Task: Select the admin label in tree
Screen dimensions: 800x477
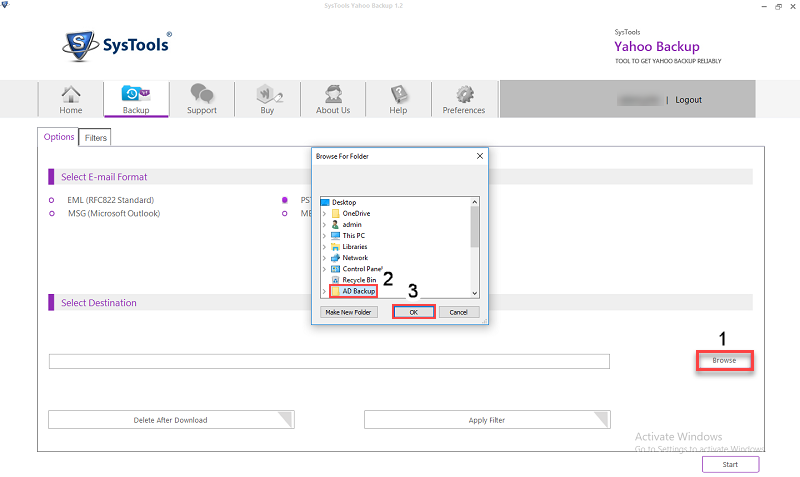Action: (x=352, y=224)
